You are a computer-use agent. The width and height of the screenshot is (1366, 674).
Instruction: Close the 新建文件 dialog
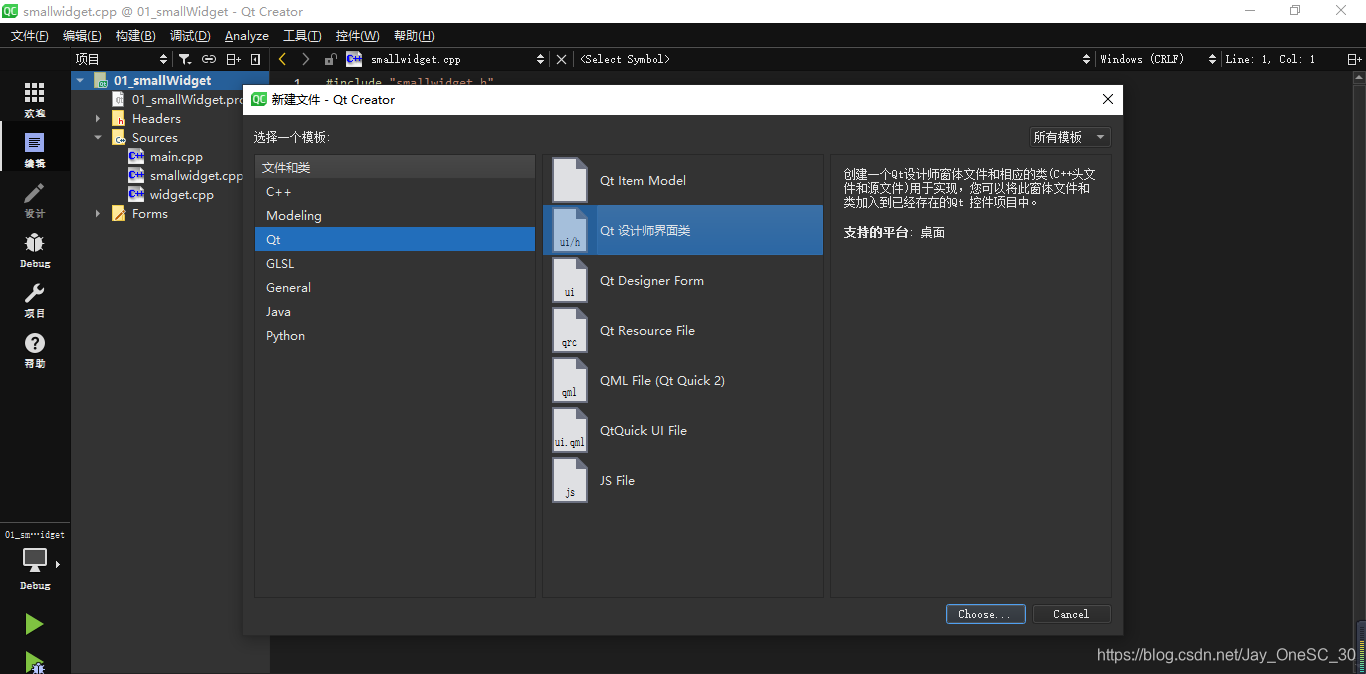1107,99
